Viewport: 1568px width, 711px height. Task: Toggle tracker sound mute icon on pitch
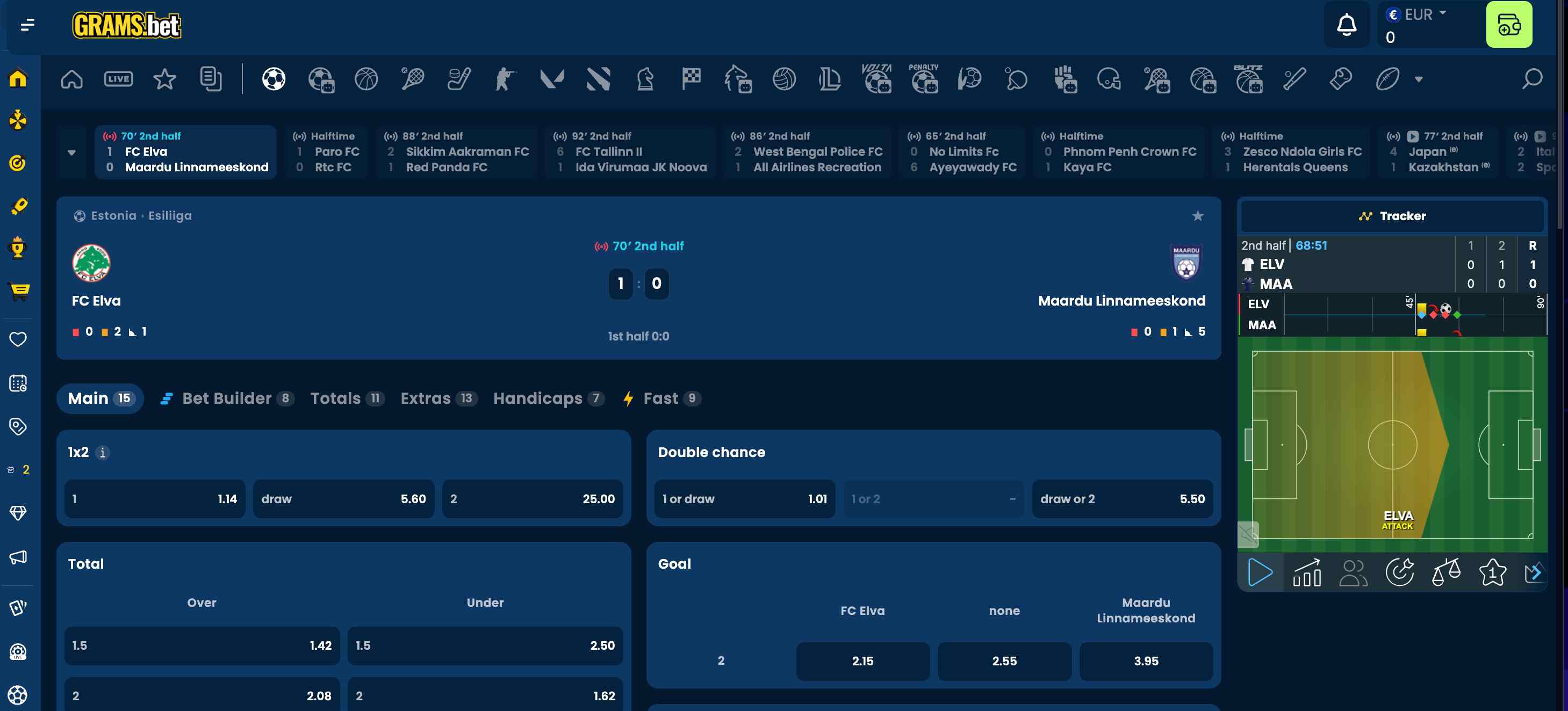[x=1248, y=535]
